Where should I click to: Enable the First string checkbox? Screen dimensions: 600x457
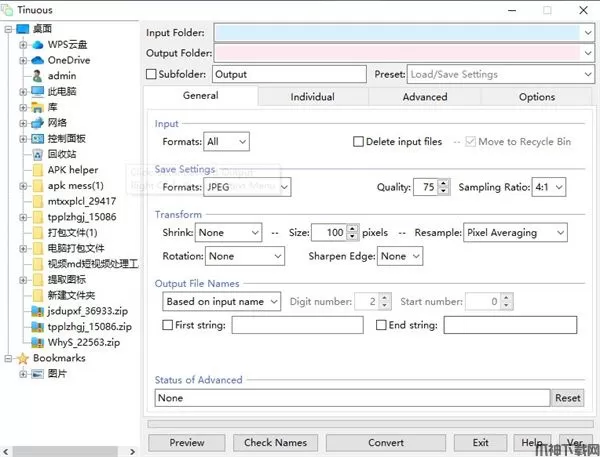click(167, 325)
